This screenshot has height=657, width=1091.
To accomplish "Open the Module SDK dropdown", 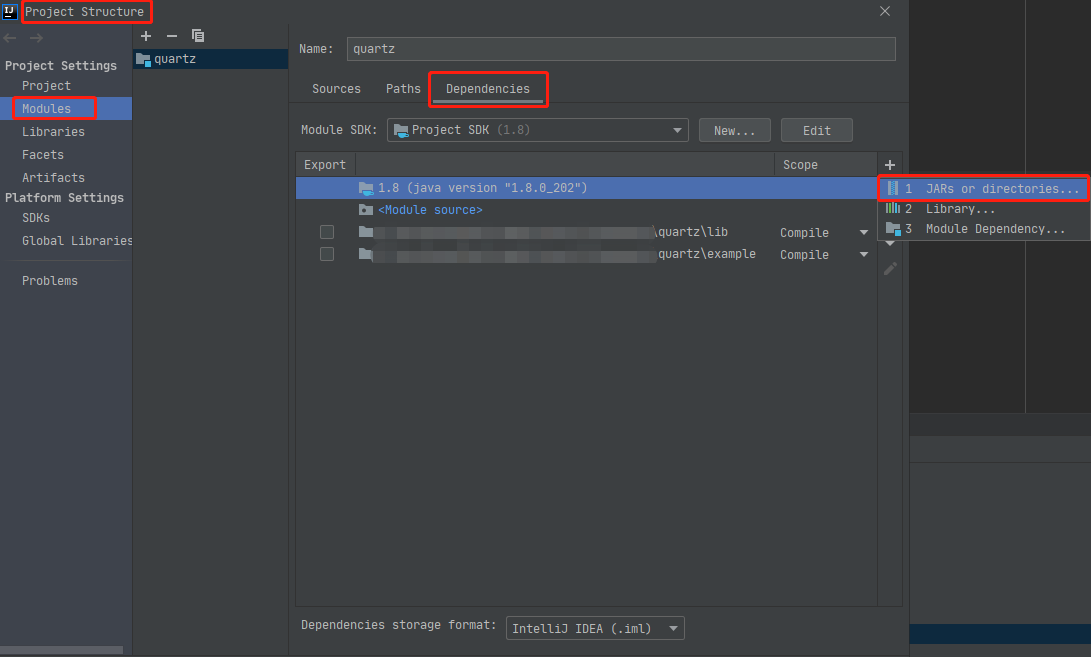I will (538, 130).
